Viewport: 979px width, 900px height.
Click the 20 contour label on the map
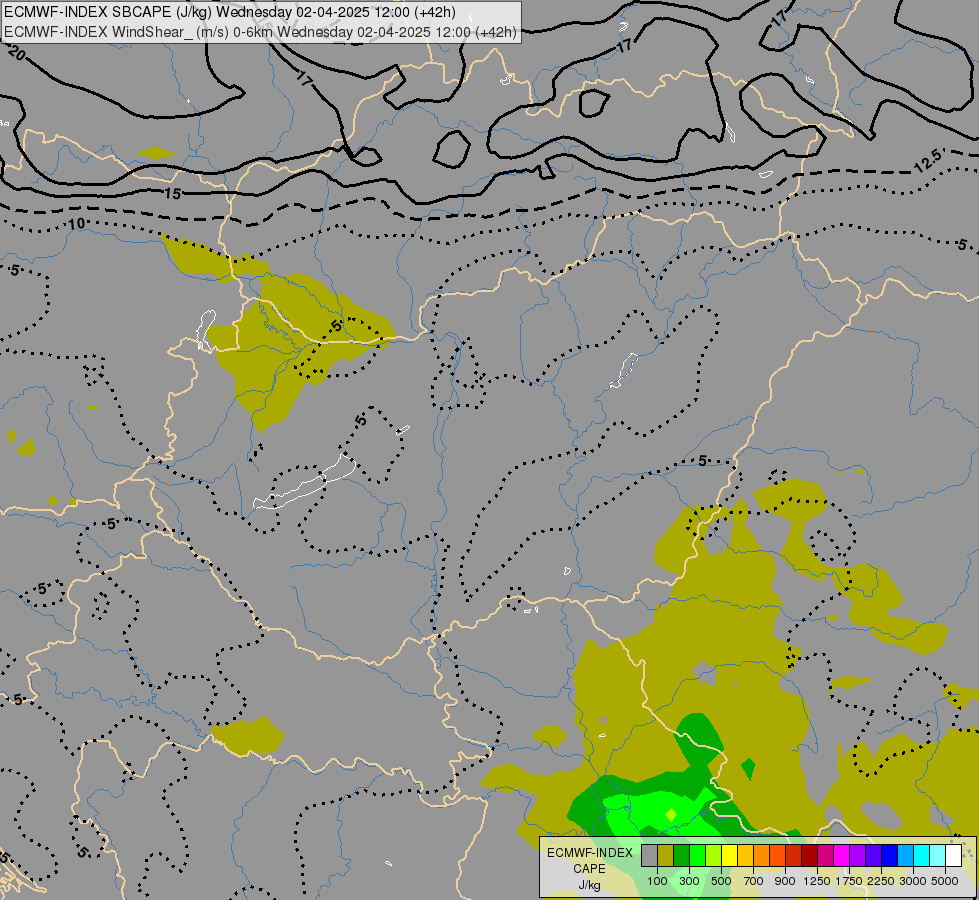[x=17, y=54]
